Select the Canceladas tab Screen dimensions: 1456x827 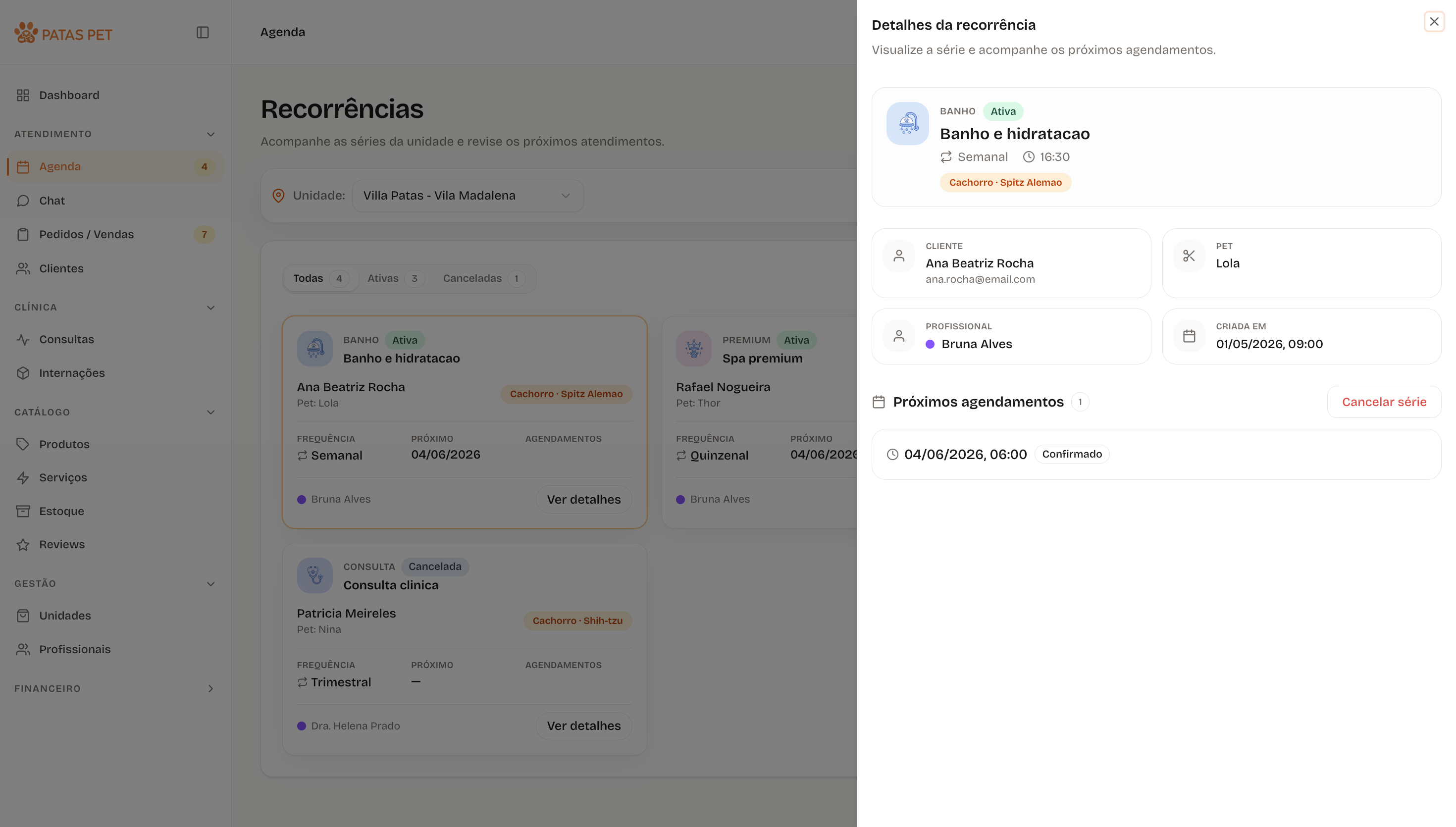tap(483, 278)
